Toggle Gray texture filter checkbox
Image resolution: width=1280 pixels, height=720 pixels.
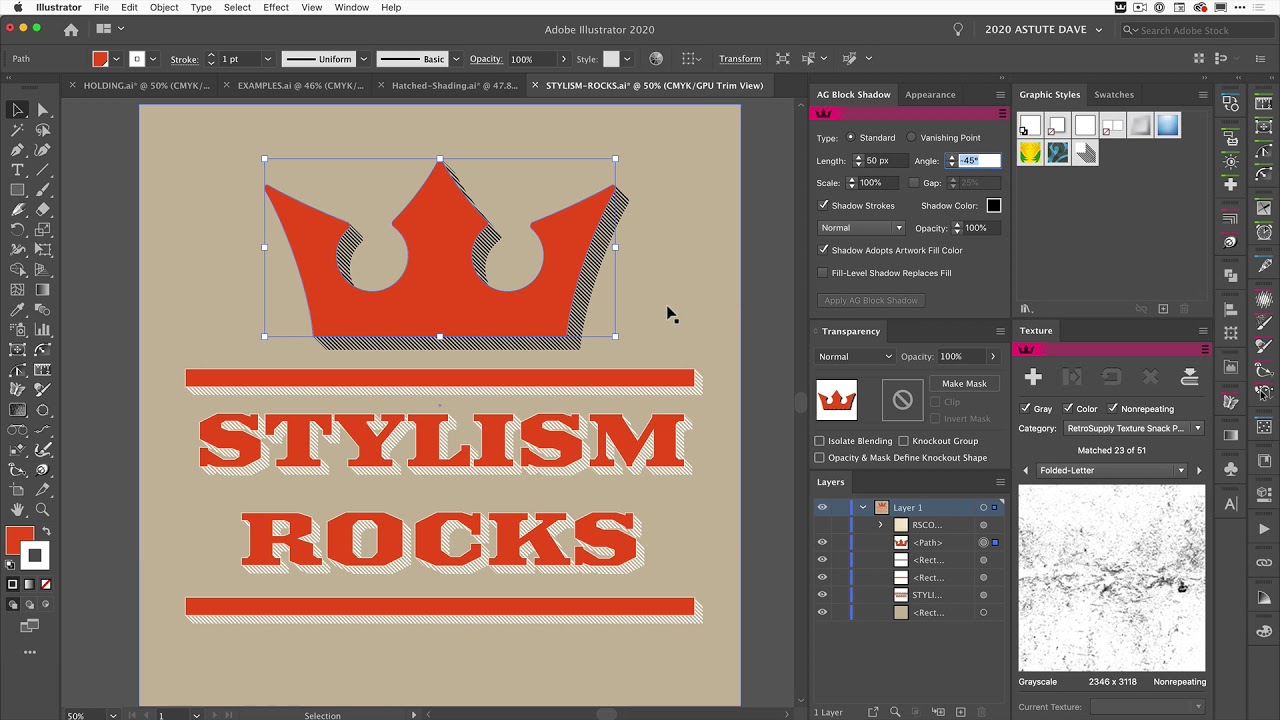tap(1025, 408)
